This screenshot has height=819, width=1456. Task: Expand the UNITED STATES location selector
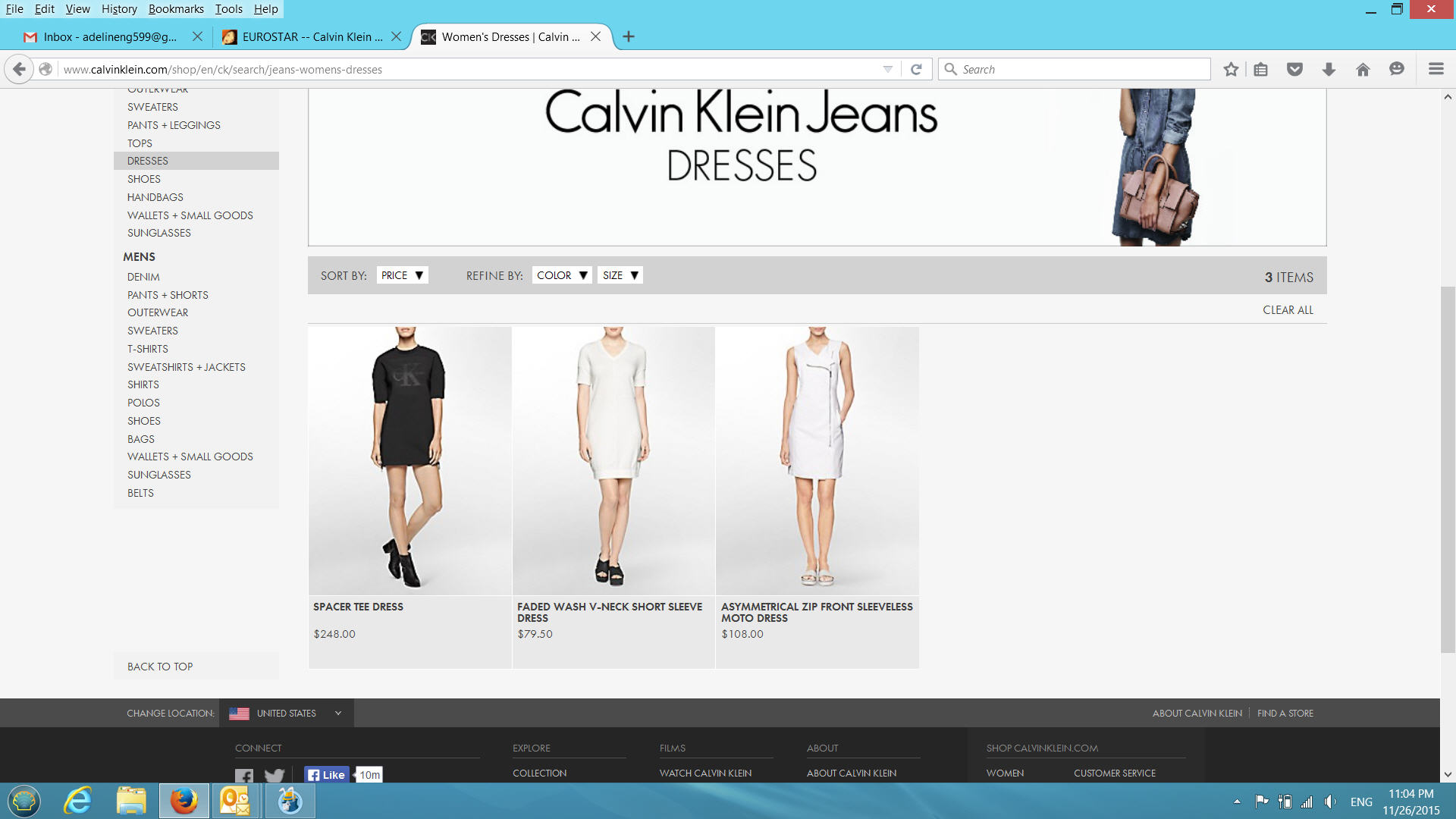tap(286, 713)
